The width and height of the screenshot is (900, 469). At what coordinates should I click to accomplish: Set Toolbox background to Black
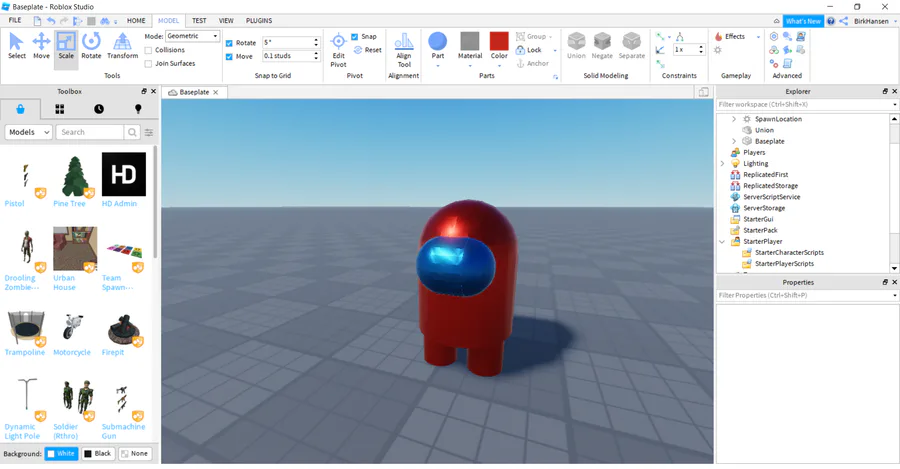click(98, 454)
